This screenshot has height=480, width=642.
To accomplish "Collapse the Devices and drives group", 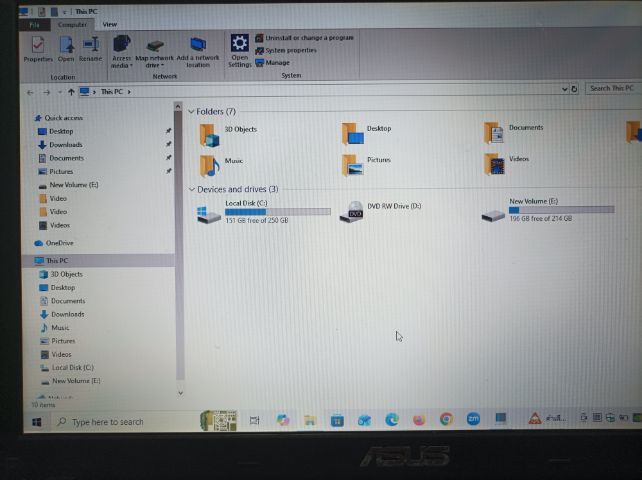I will 191,189.
